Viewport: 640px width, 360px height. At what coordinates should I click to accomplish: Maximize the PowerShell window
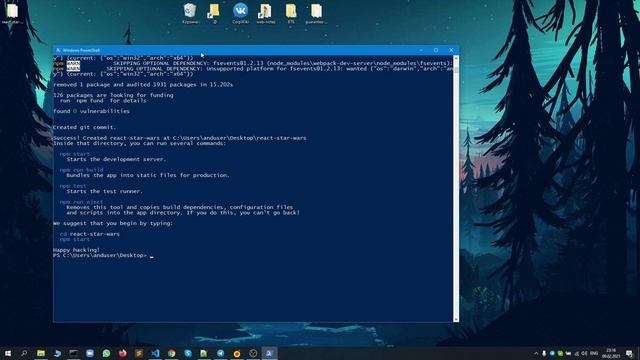point(436,50)
